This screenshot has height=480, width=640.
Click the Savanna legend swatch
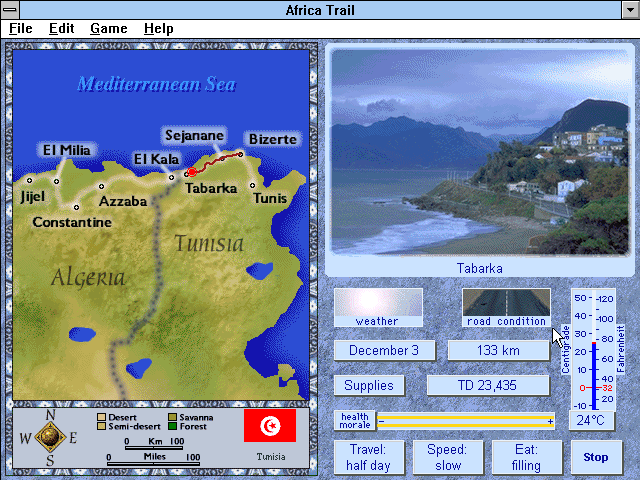click(x=172, y=417)
